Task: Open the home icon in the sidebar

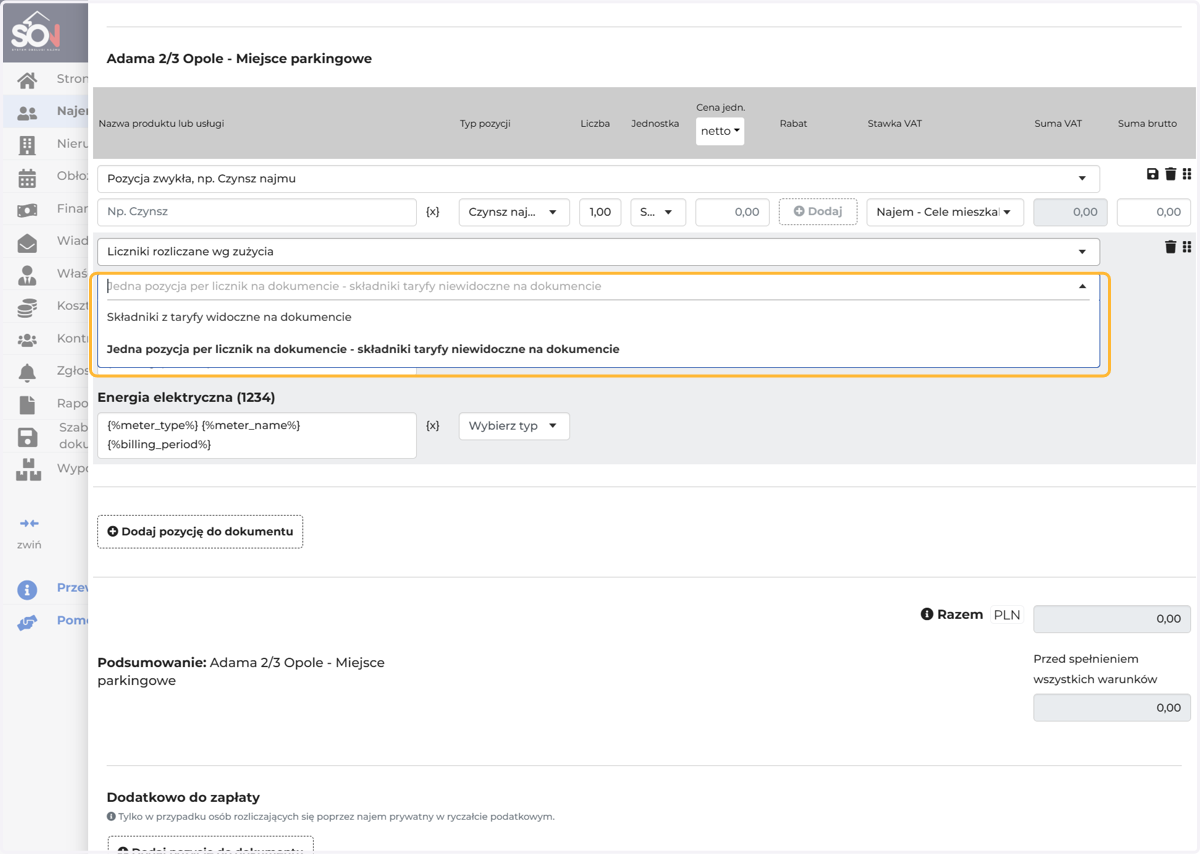Action: (27, 80)
